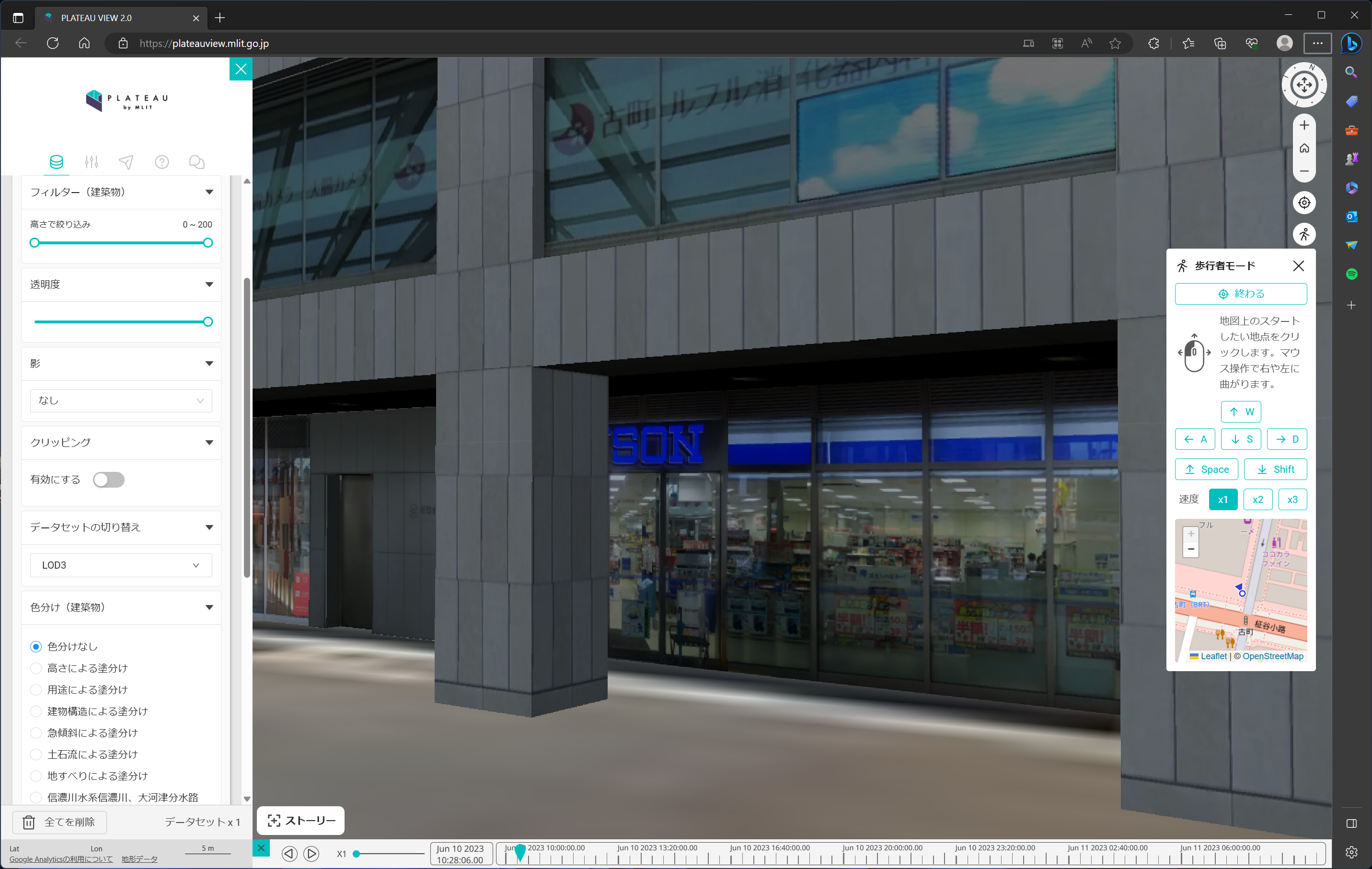The image size is (1372, 869).
Task: Enable the クリッピング 有効にする switch
Action: 108,480
